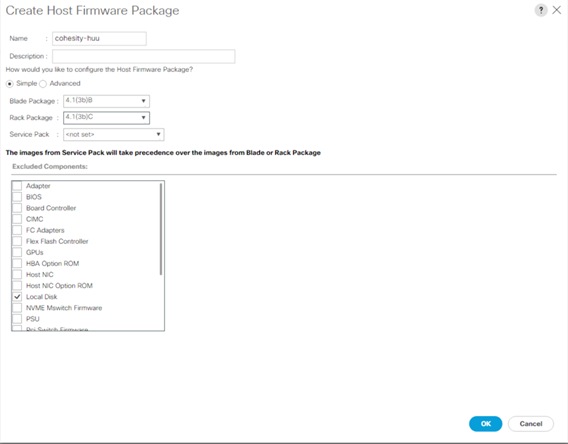Click the Service Pack precedence note text

(x=163, y=152)
